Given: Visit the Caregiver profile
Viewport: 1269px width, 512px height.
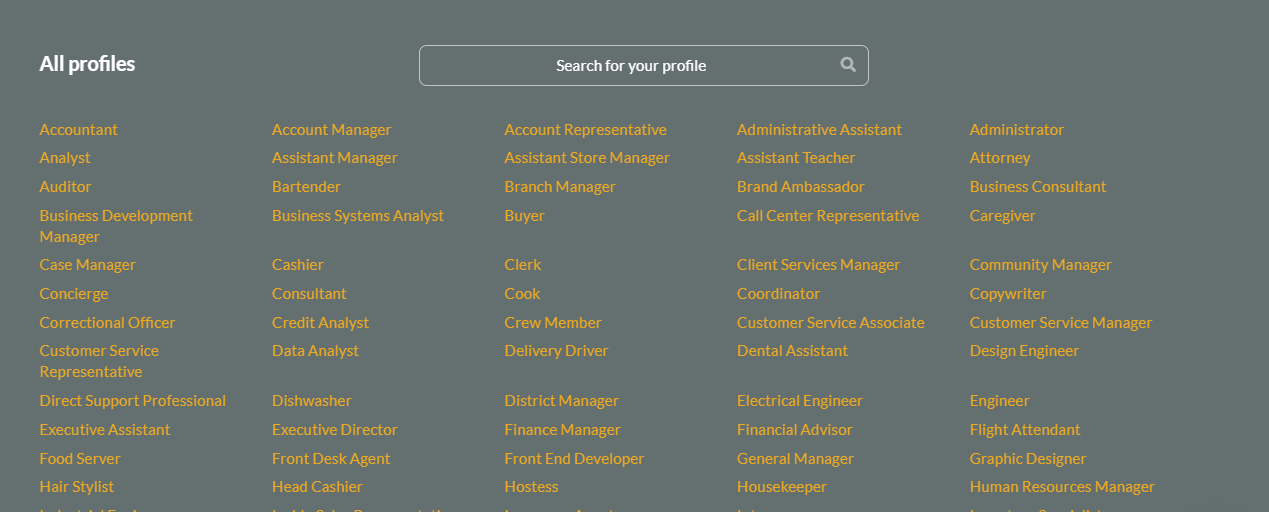Looking at the screenshot, I should [x=1002, y=216].
